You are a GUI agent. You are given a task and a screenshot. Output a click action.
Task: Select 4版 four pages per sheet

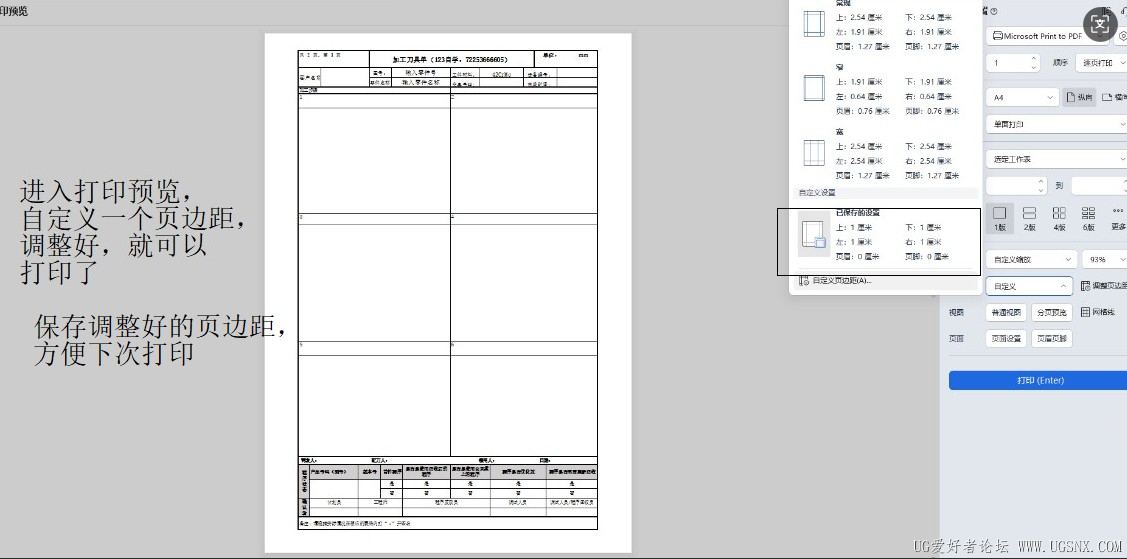1059,218
